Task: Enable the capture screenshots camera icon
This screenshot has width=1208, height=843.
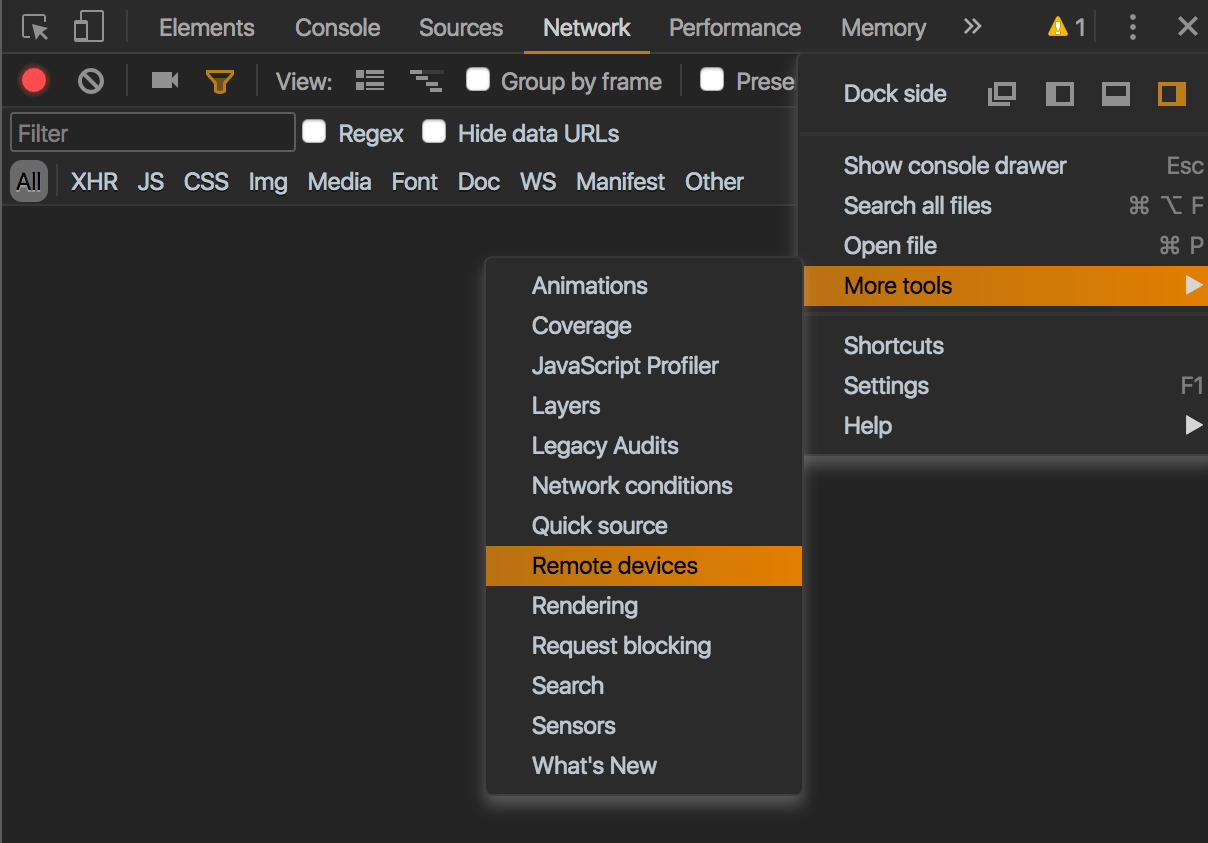Action: pyautogui.click(x=163, y=82)
